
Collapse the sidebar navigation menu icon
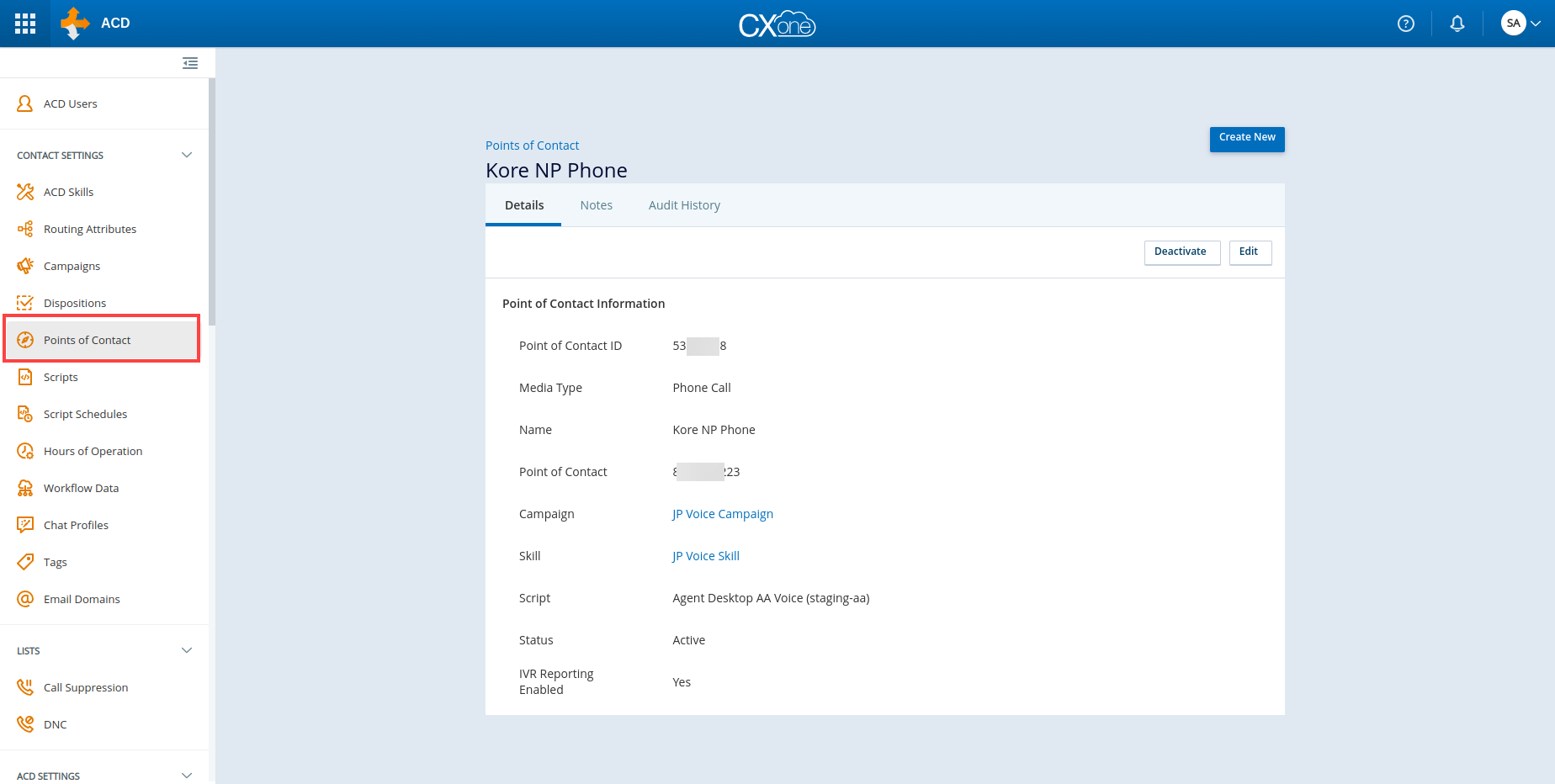point(190,63)
